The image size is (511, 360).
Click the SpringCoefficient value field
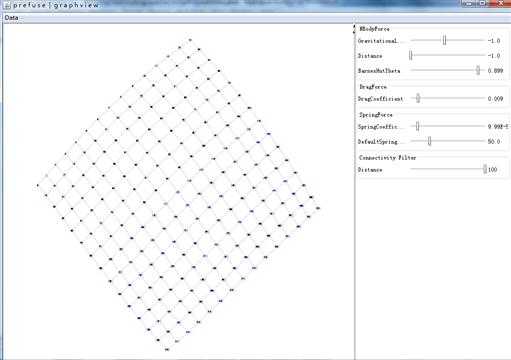498,127
